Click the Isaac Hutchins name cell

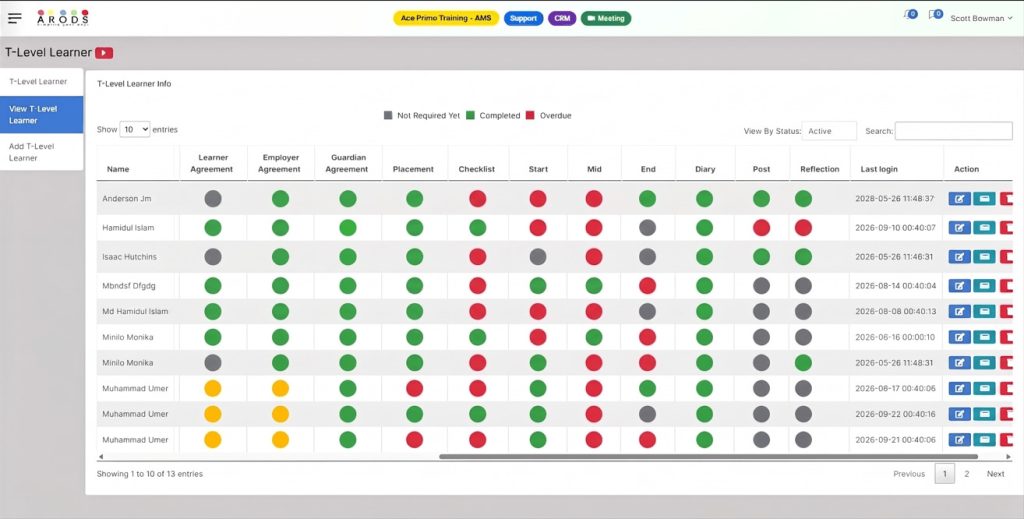[129, 257]
